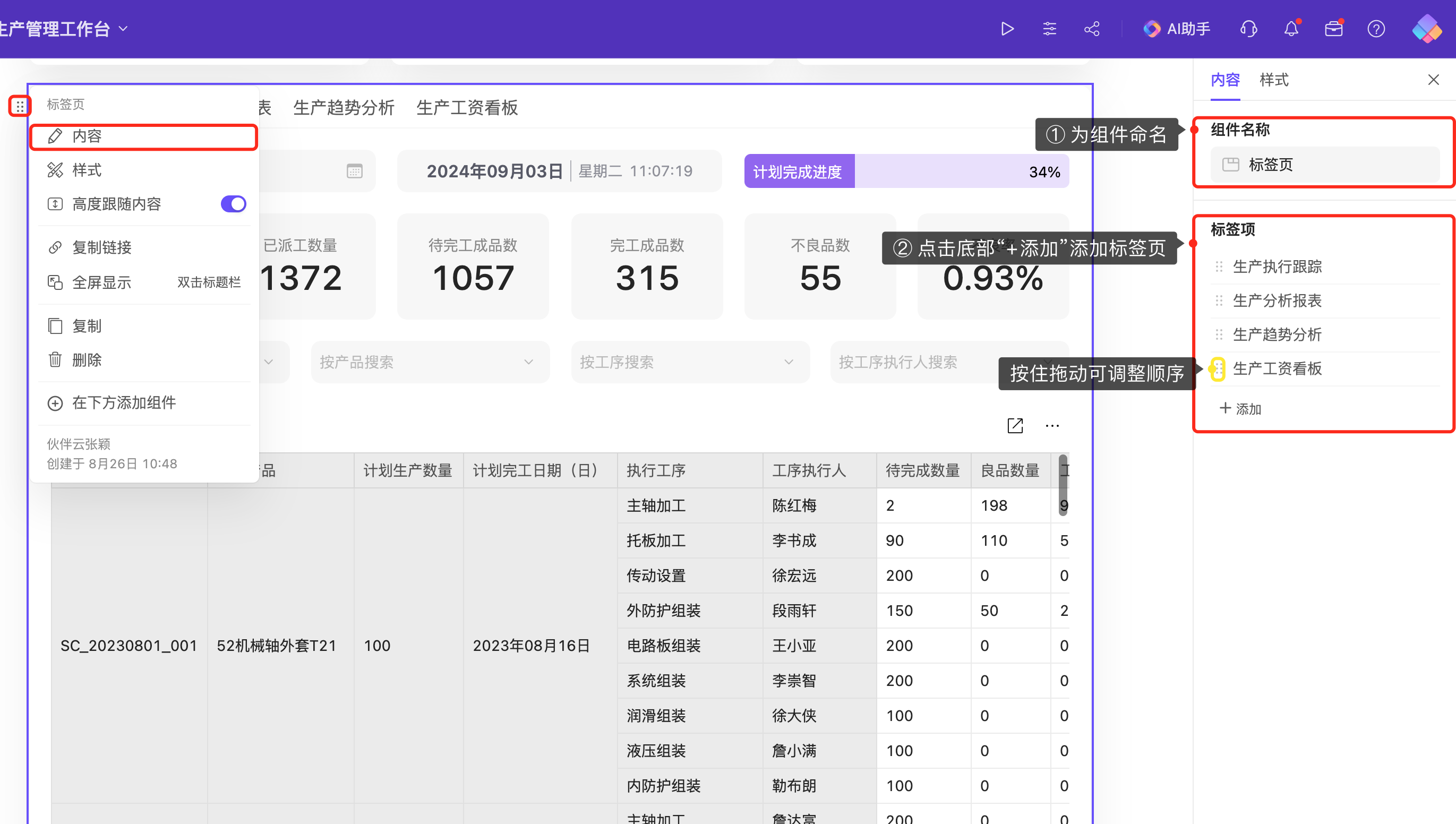Click the 执行工序 column header
Screen dimensions: 1456x824
[690, 470]
